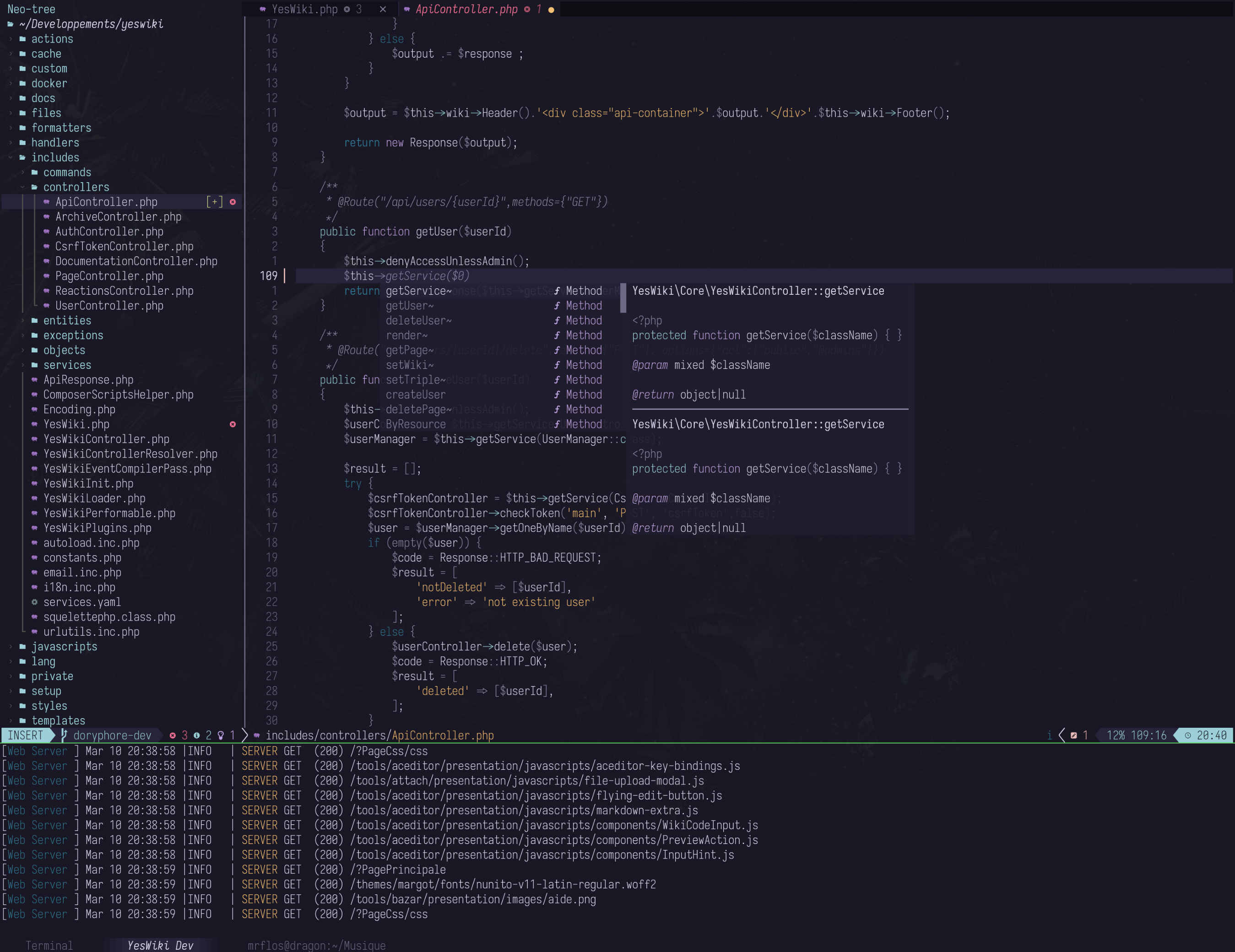This screenshot has width=1235, height=952.
Task: Click the git branch icon in statusline
Action: click(64, 735)
